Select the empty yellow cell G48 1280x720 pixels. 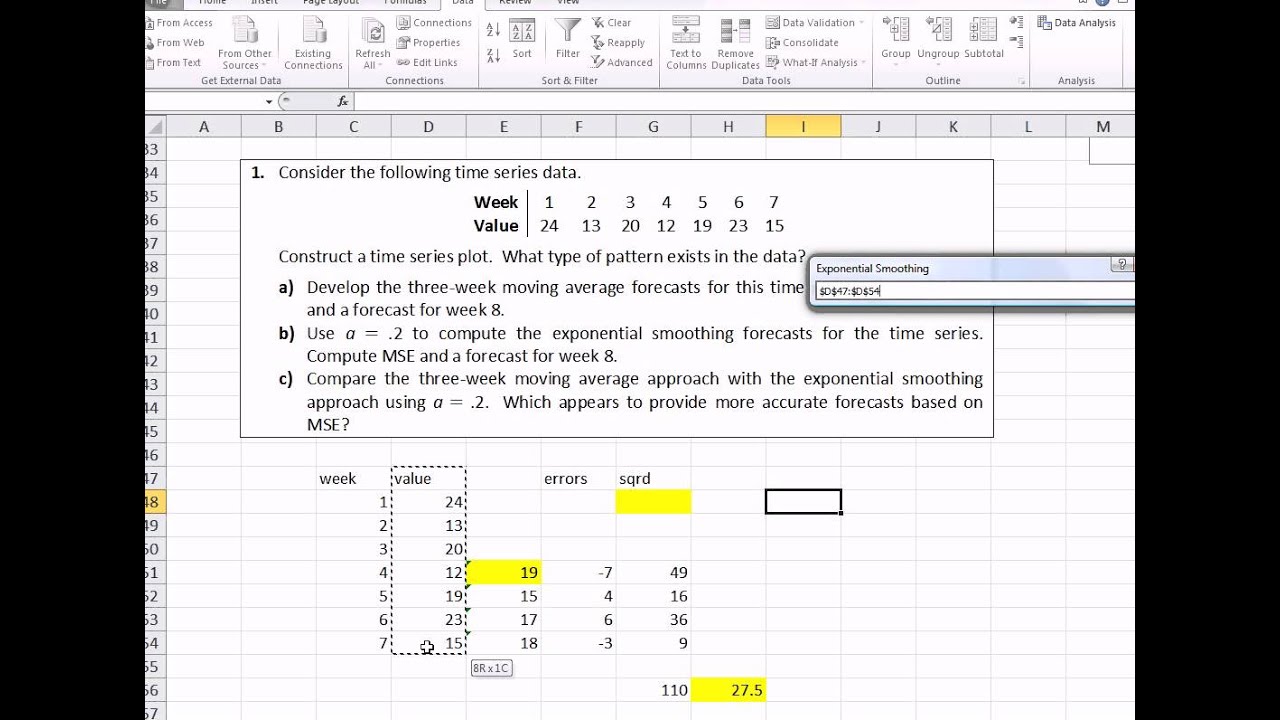653,502
